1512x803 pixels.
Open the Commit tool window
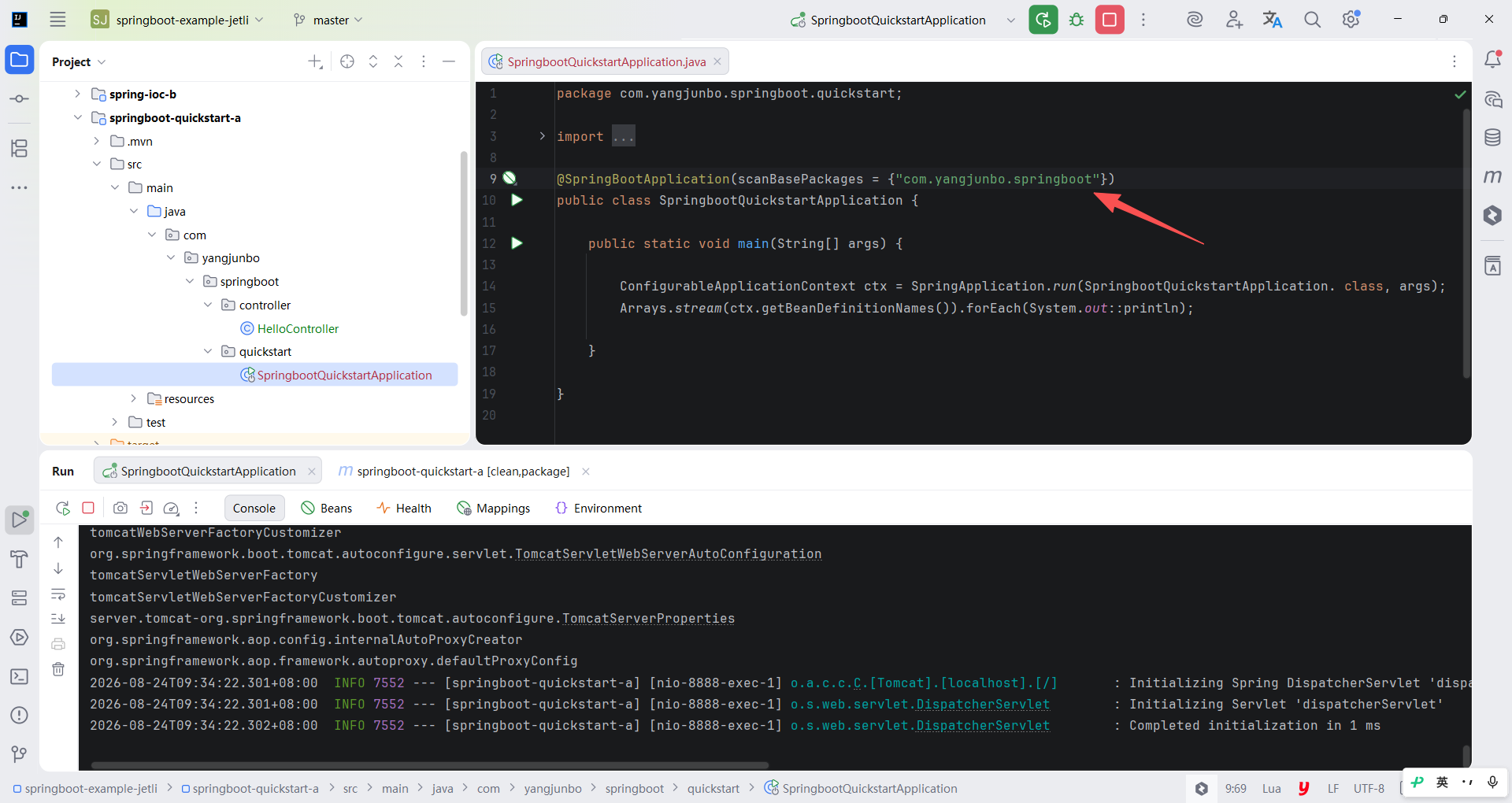20,99
